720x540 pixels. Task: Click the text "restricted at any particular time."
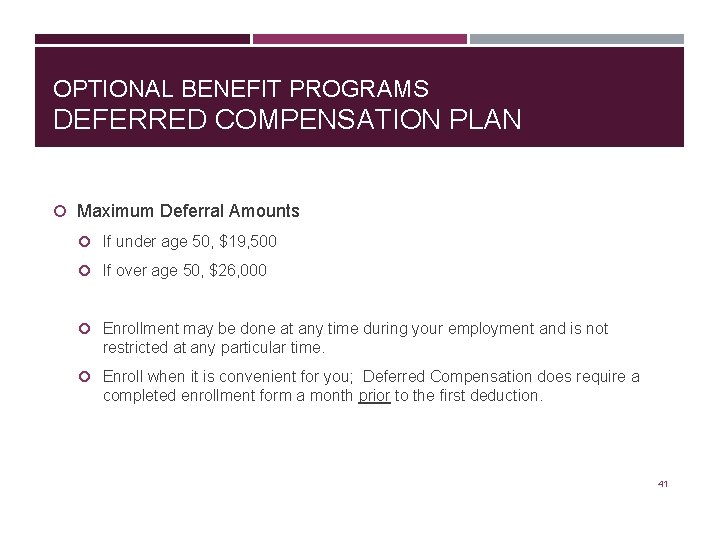coord(214,348)
